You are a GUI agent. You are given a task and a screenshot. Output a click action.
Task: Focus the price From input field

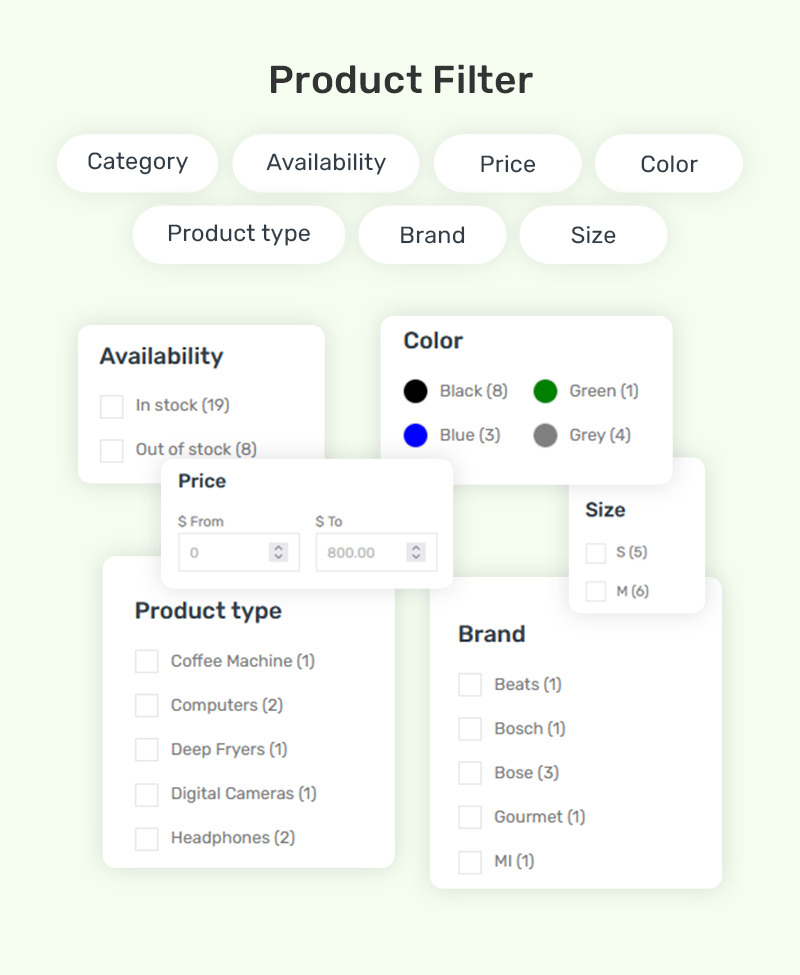click(x=239, y=552)
